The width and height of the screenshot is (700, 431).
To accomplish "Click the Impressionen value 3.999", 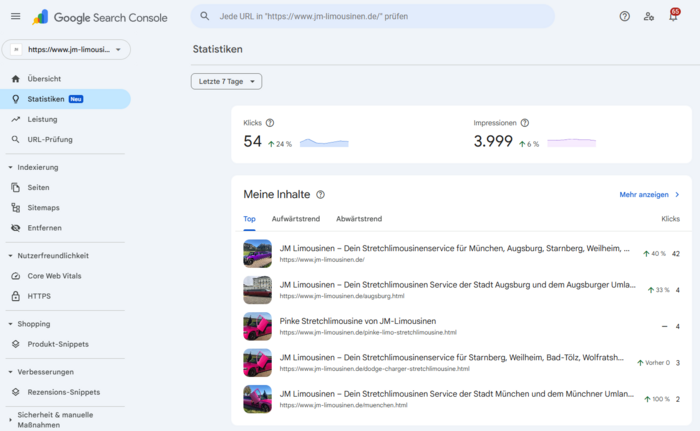I will pyautogui.click(x=493, y=142).
